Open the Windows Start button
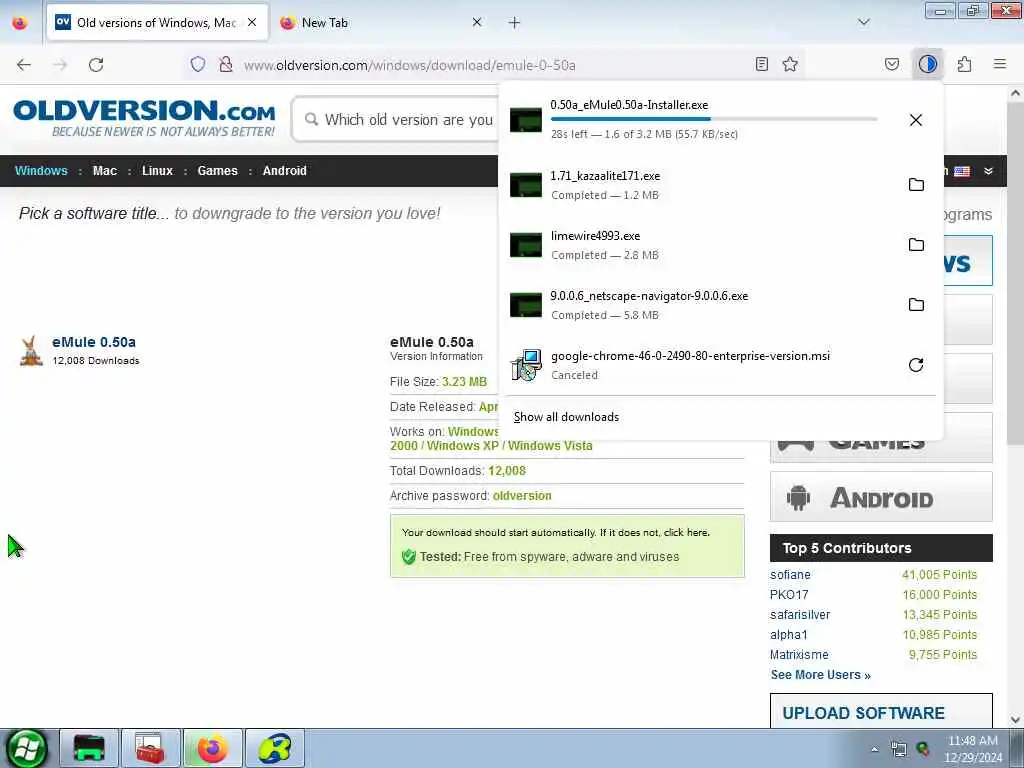 point(26,748)
